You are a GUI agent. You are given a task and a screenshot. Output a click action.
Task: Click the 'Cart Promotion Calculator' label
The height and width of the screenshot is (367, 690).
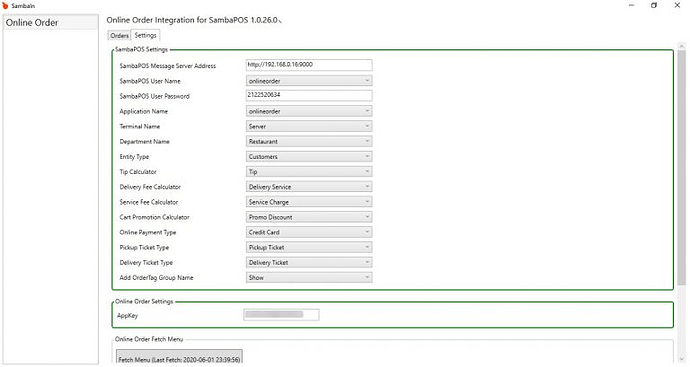tap(154, 217)
